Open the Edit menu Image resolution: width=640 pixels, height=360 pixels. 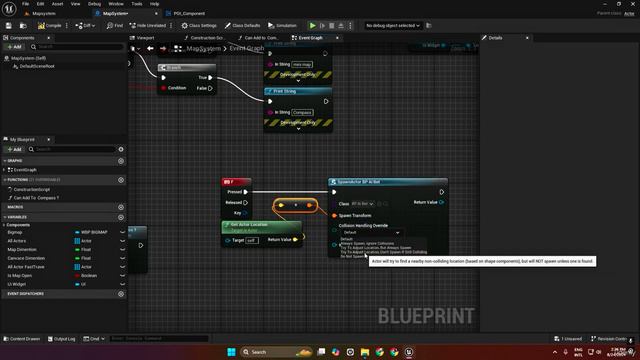[x=40, y=4]
